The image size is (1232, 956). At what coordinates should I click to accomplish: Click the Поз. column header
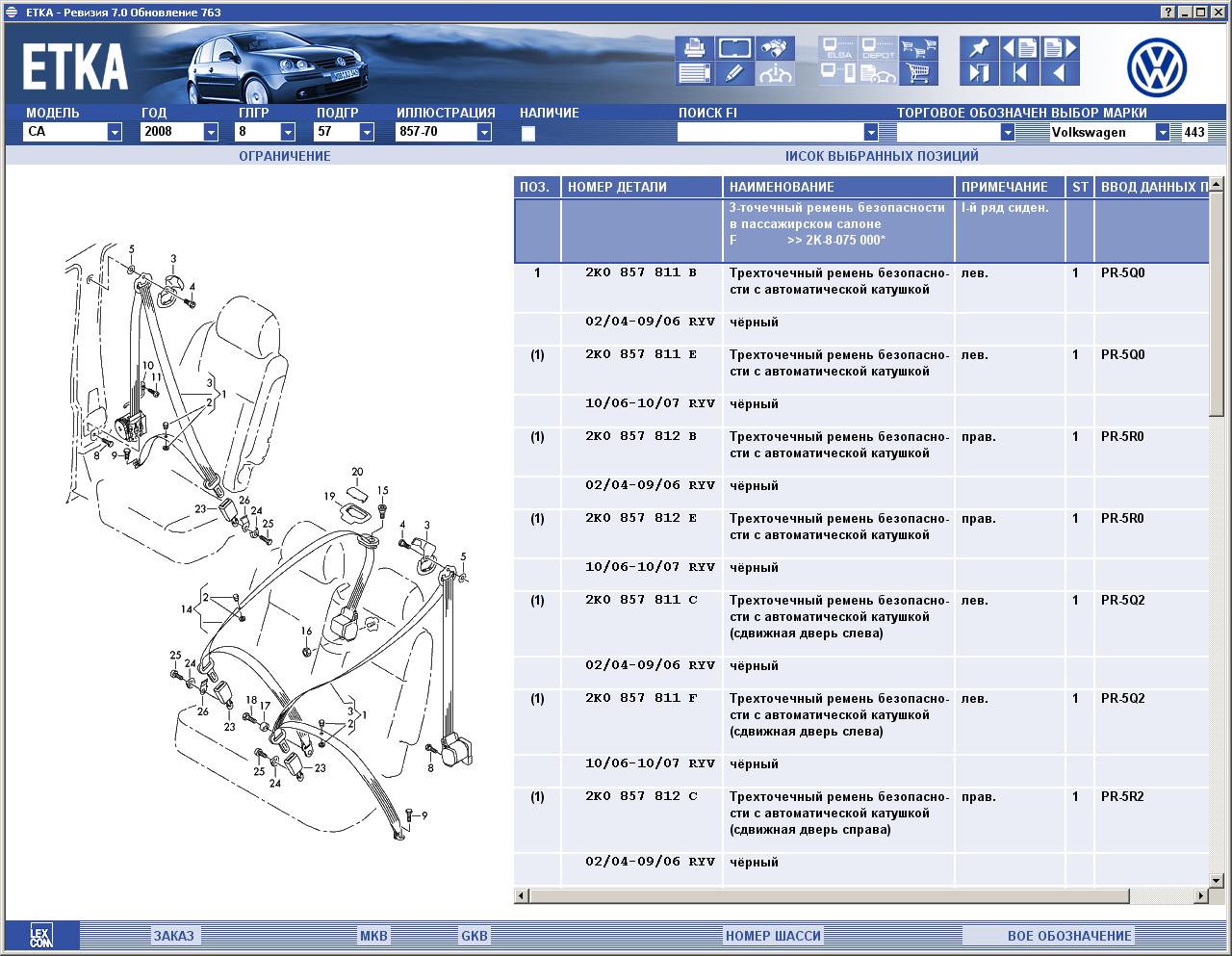pyautogui.click(x=537, y=187)
